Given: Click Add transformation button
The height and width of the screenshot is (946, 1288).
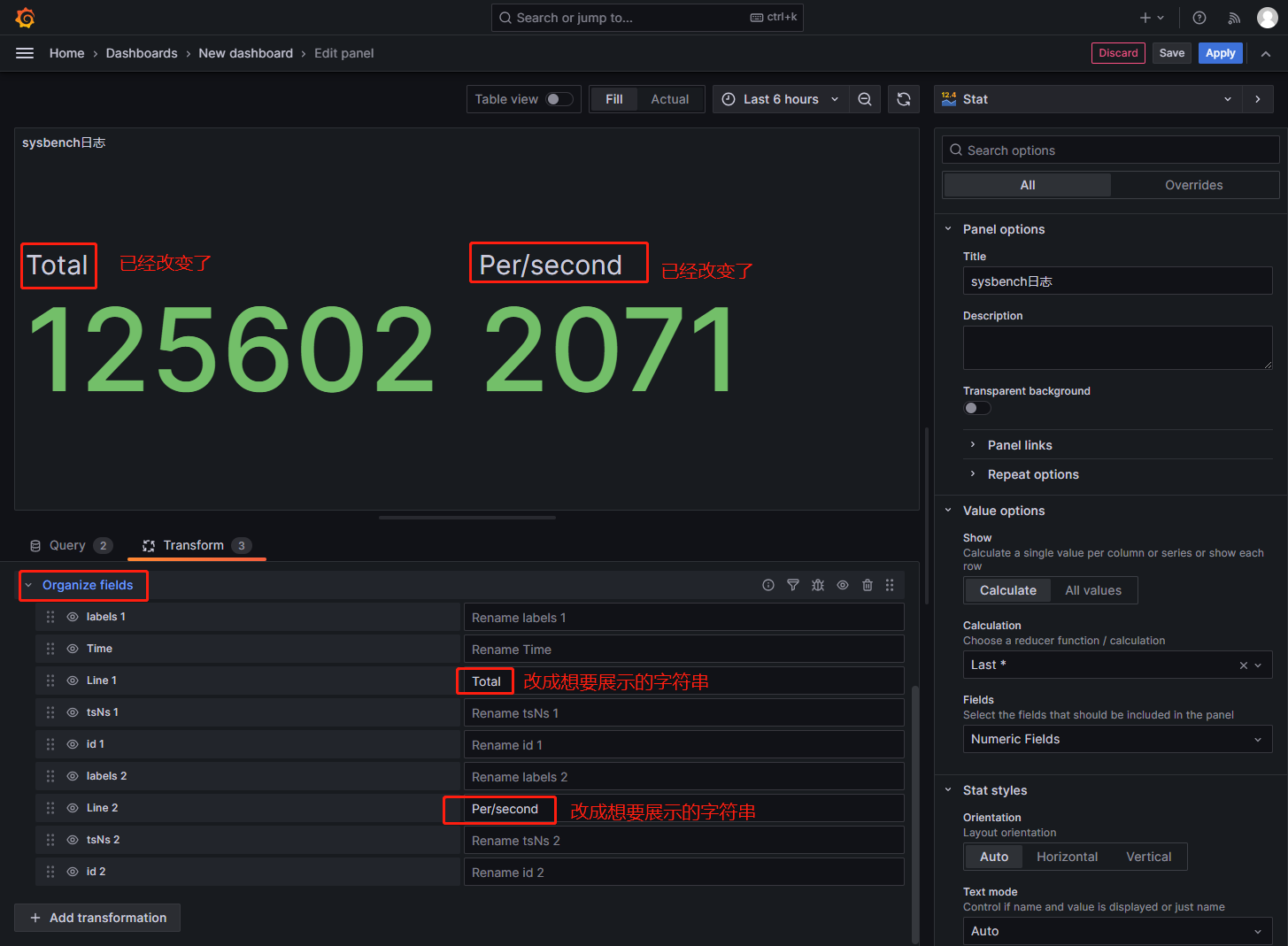Looking at the screenshot, I should point(97,918).
